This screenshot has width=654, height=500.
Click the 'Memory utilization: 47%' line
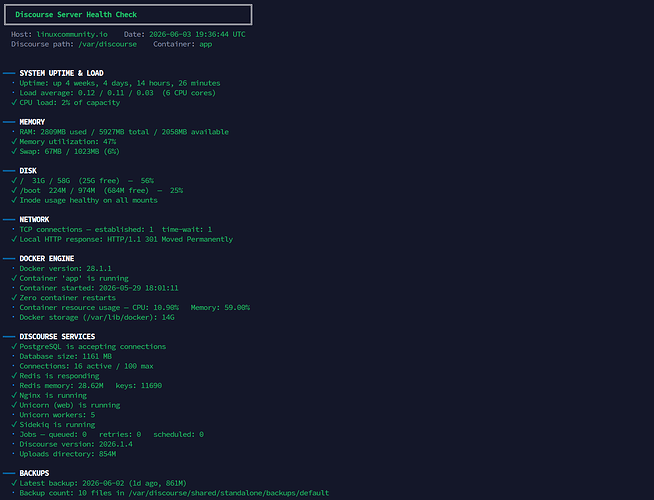click(x=68, y=142)
